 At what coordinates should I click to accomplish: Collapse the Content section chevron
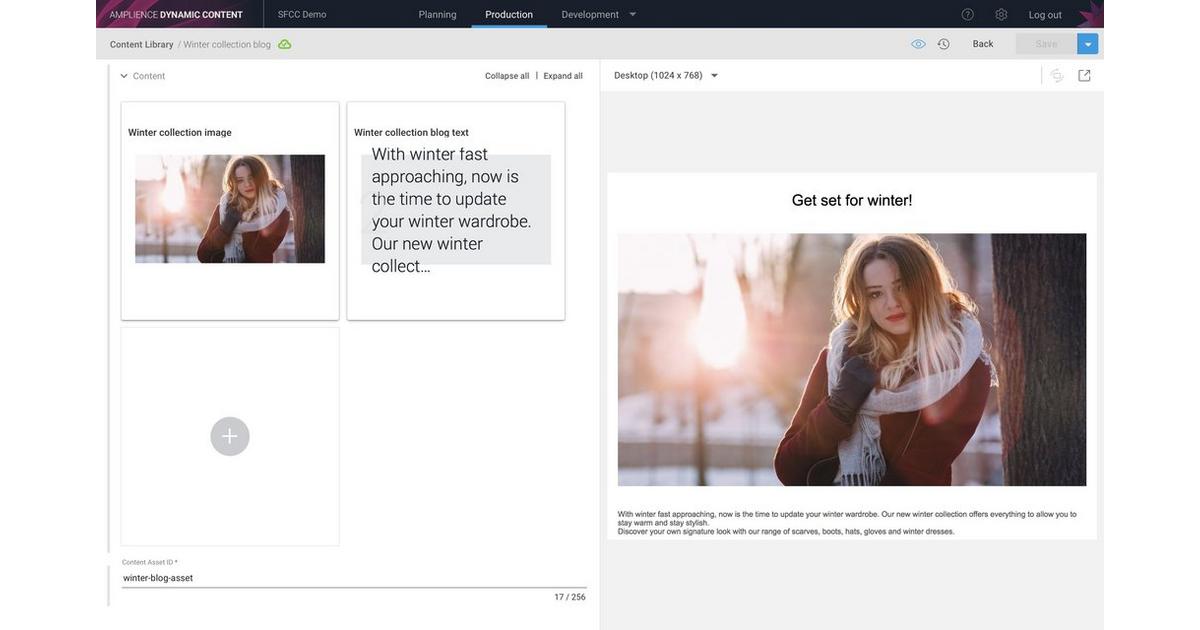coord(124,76)
